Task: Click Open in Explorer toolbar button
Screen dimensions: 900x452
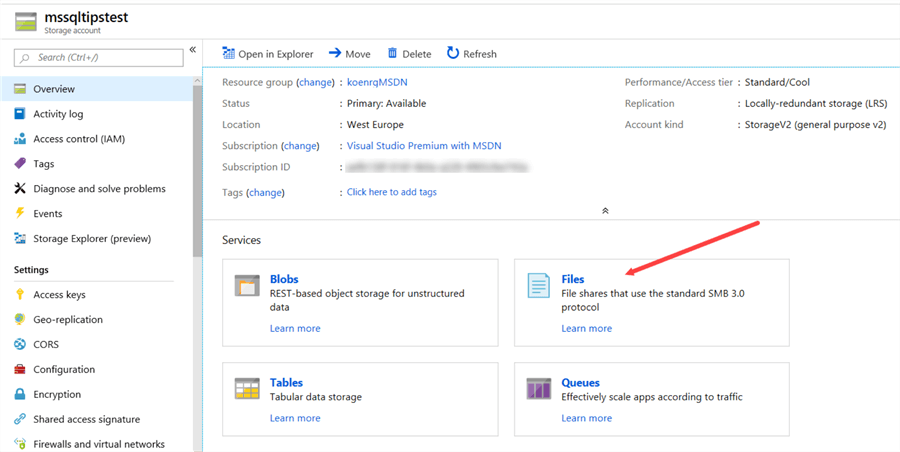Action: click(267, 54)
